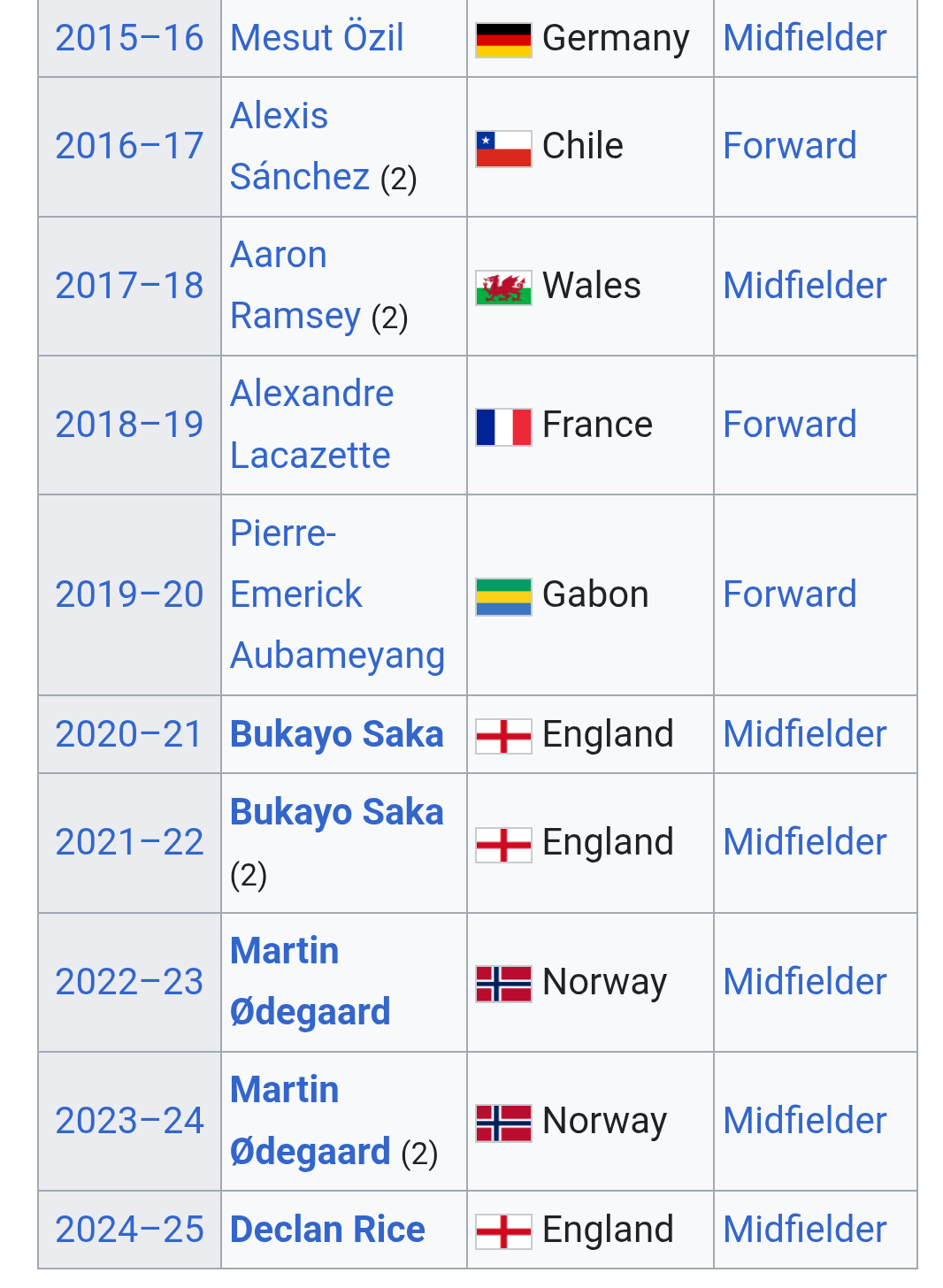Go to the 2024–25 season page
Viewport: 943px width, 1288px height.
129,1230
